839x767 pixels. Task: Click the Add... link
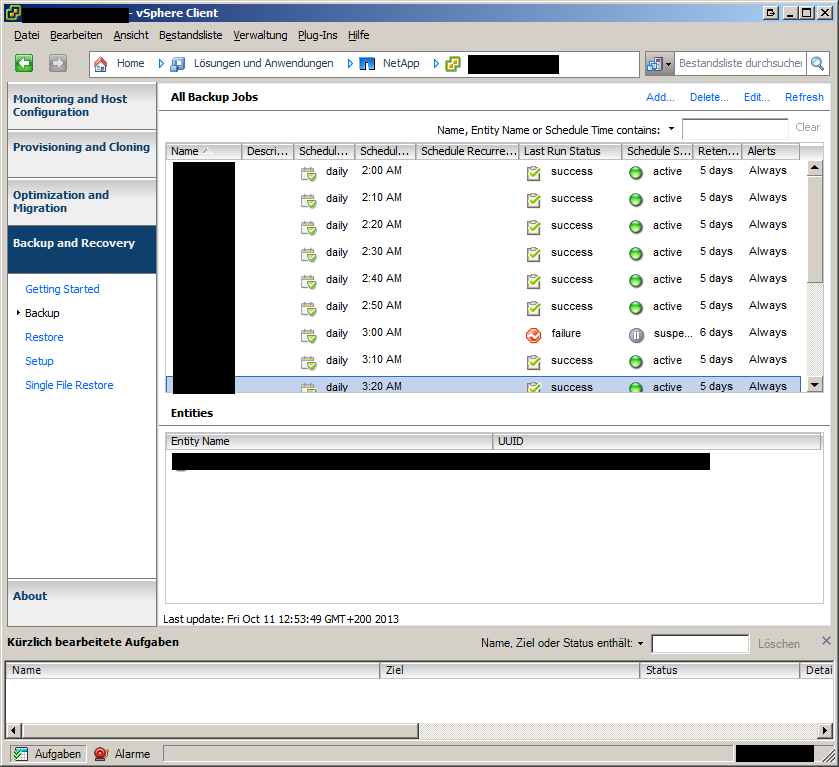click(x=660, y=97)
